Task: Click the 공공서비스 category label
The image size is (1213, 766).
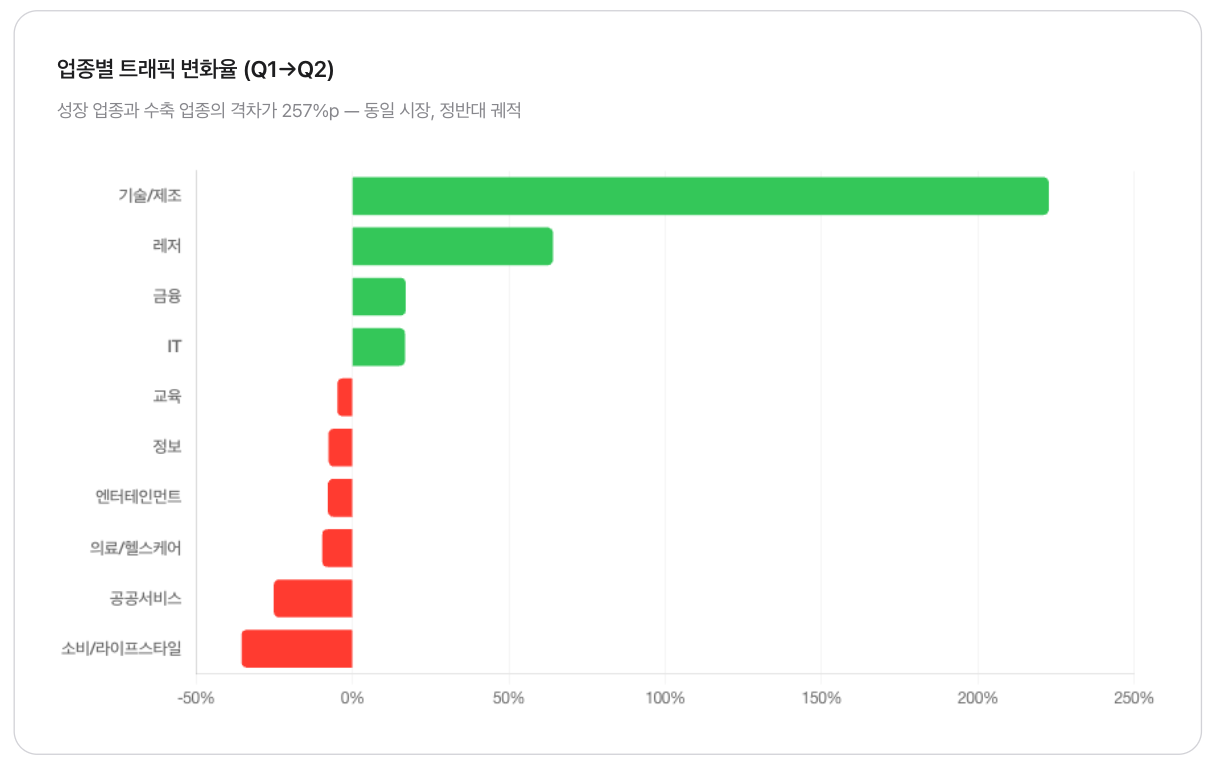Action: 146,598
